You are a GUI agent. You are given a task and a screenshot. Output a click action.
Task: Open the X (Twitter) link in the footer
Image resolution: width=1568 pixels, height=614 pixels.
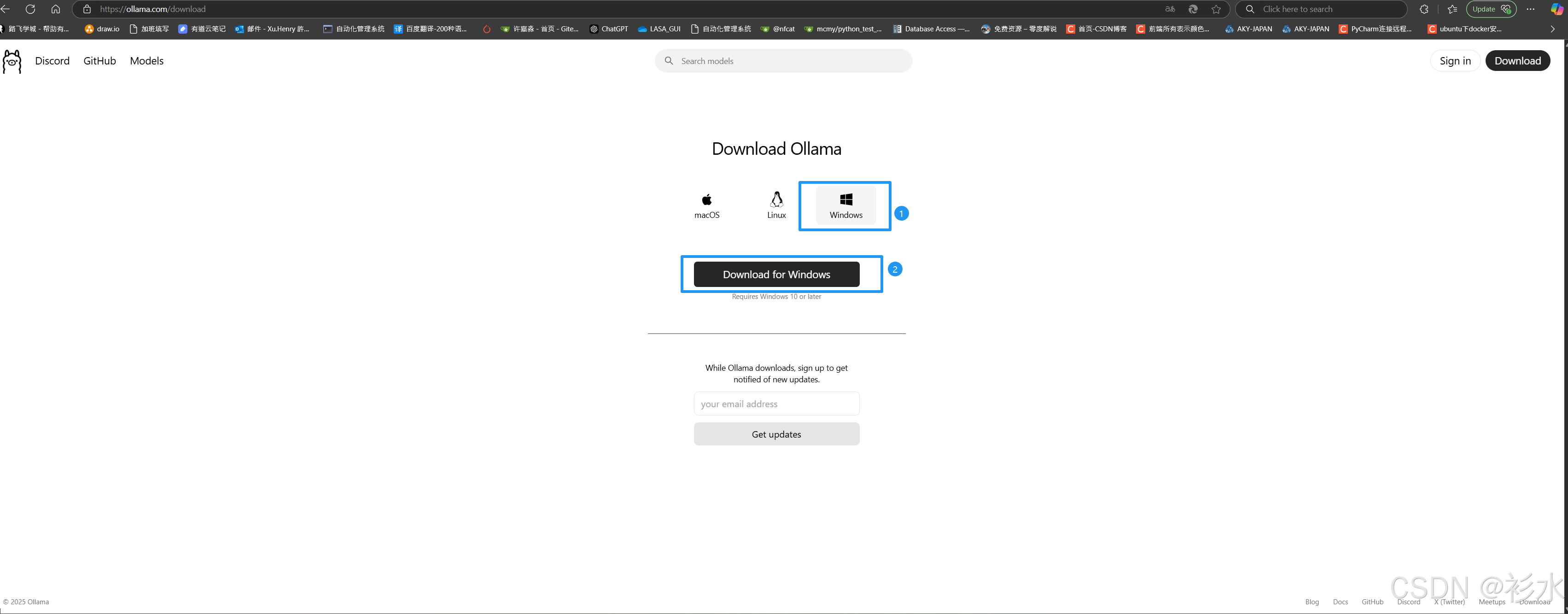1449,602
